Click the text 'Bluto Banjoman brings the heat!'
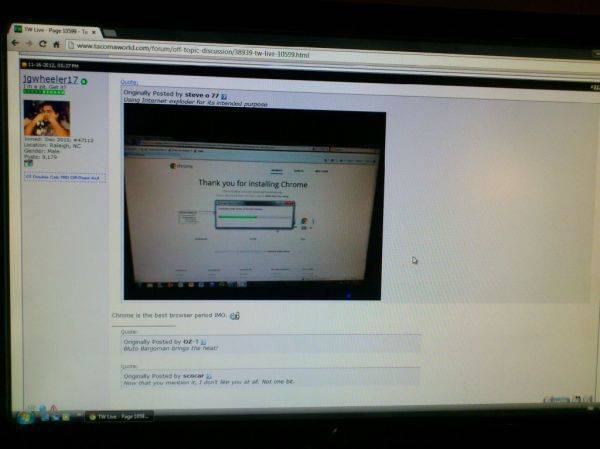Screen dimensions: 600x449 (171, 349)
